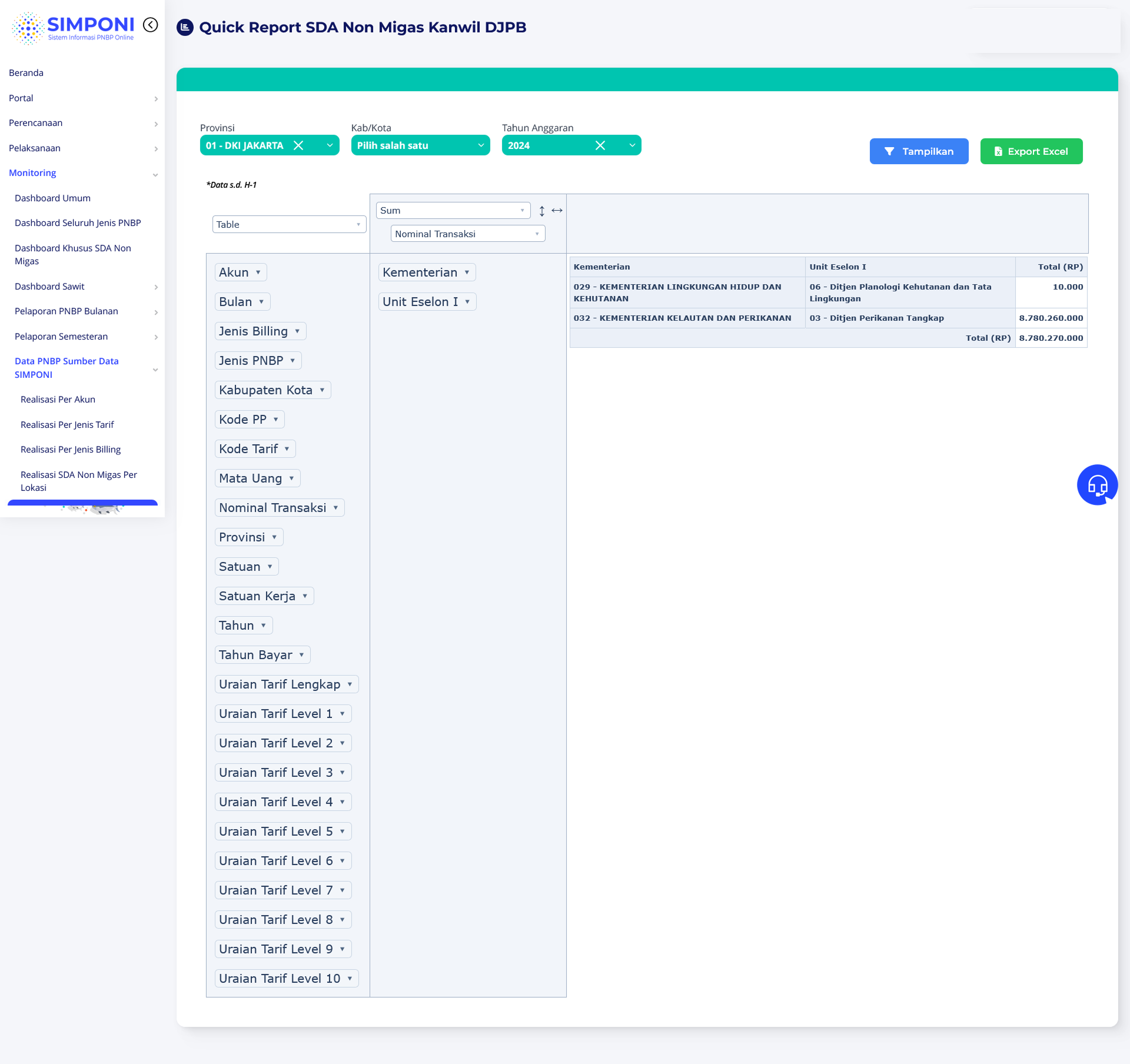
Task: Open filter triangle on Kementerian attribute
Action: click(x=467, y=272)
